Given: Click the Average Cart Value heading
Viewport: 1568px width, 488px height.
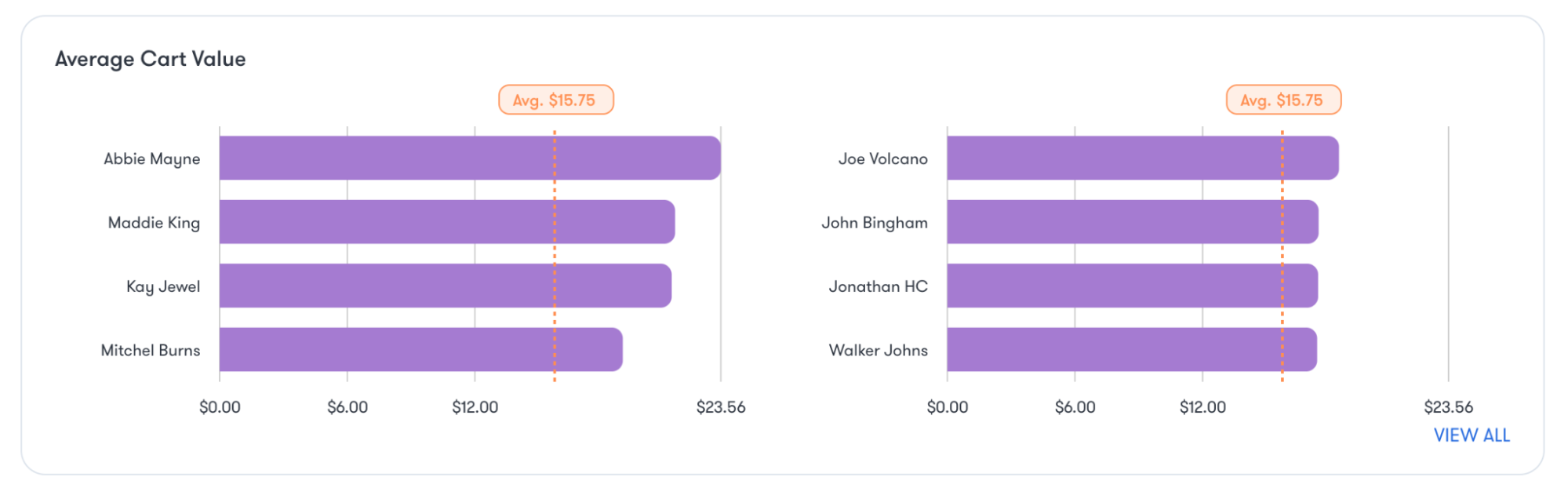Looking at the screenshot, I should (151, 59).
